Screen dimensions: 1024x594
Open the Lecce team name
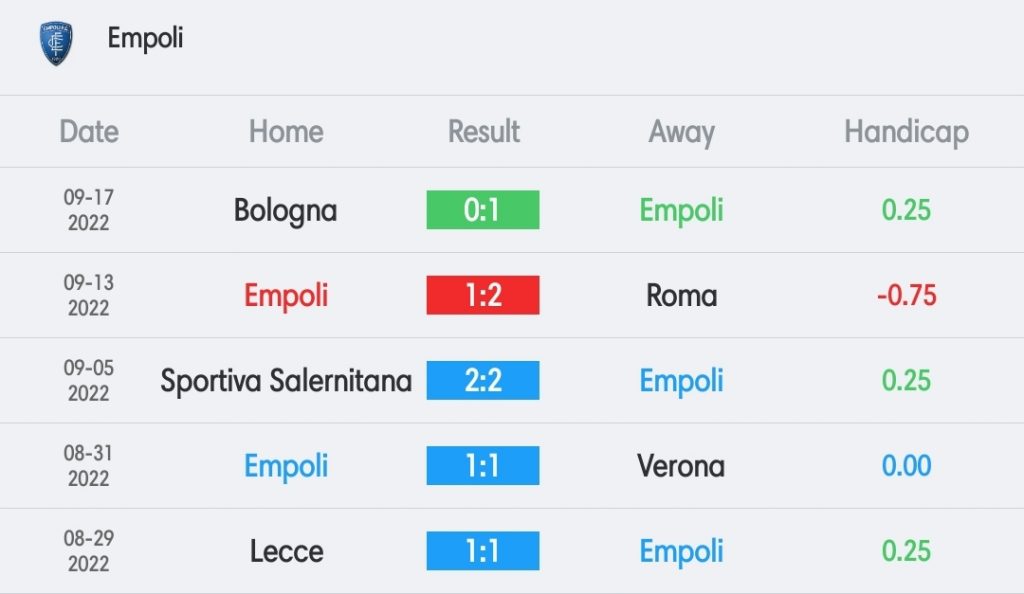pos(287,552)
